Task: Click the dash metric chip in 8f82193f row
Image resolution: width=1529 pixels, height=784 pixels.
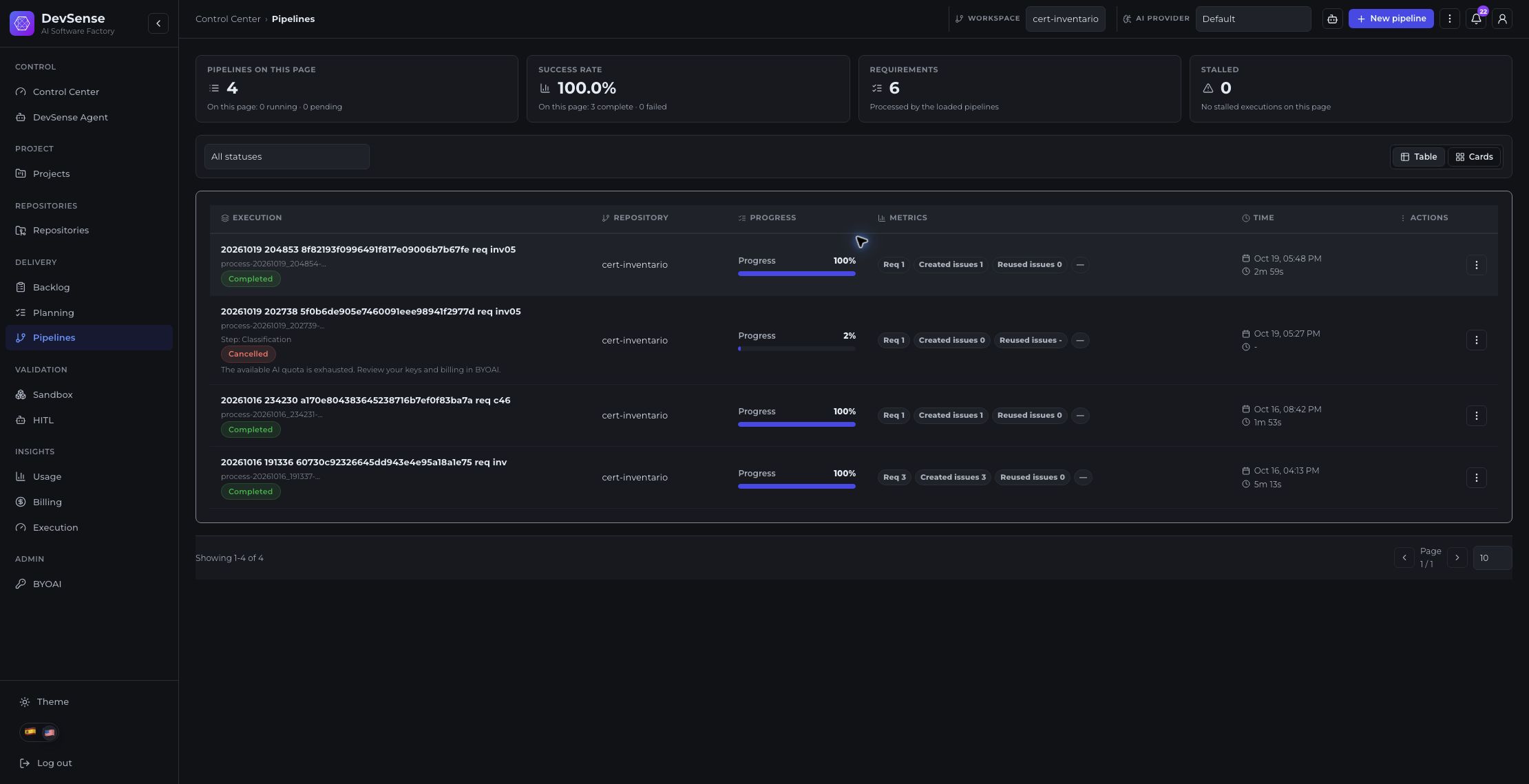Action: pyautogui.click(x=1080, y=265)
